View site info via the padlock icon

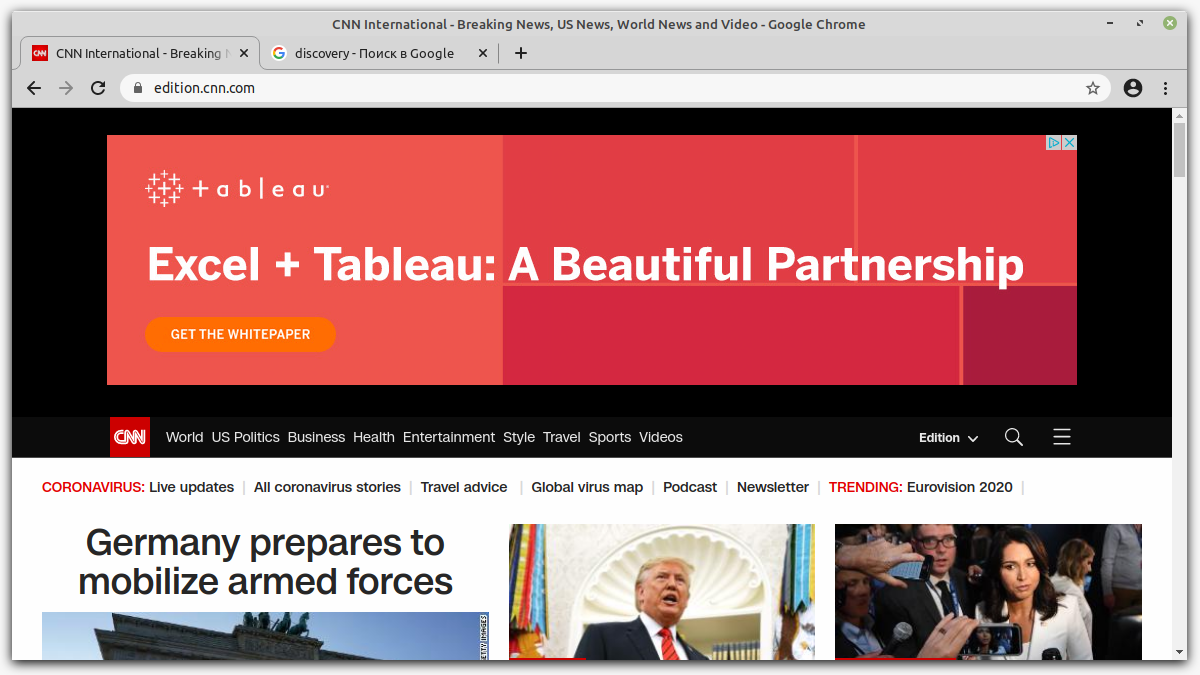(x=138, y=88)
